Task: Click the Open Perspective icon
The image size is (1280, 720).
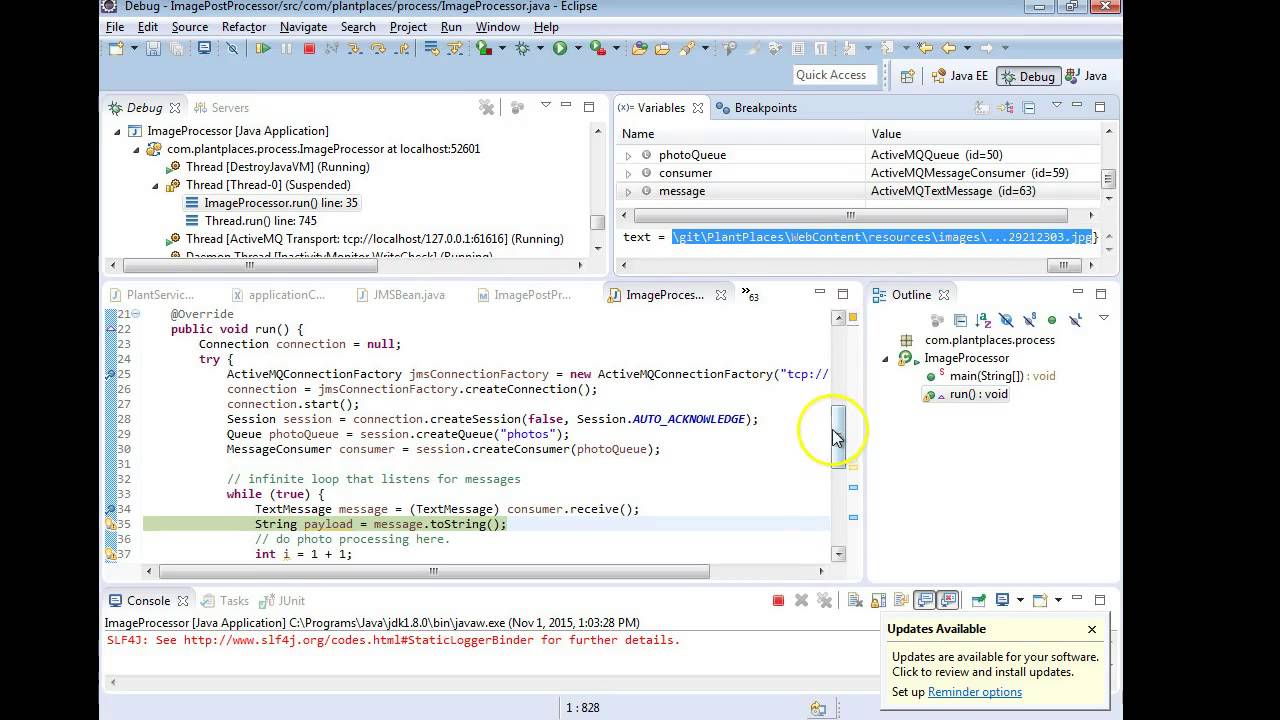Action: click(908, 76)
